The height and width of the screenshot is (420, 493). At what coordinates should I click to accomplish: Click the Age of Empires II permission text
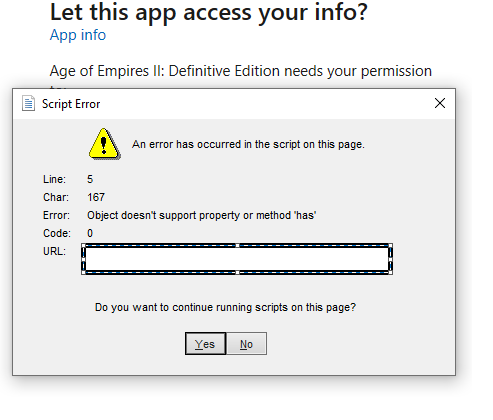241,71
